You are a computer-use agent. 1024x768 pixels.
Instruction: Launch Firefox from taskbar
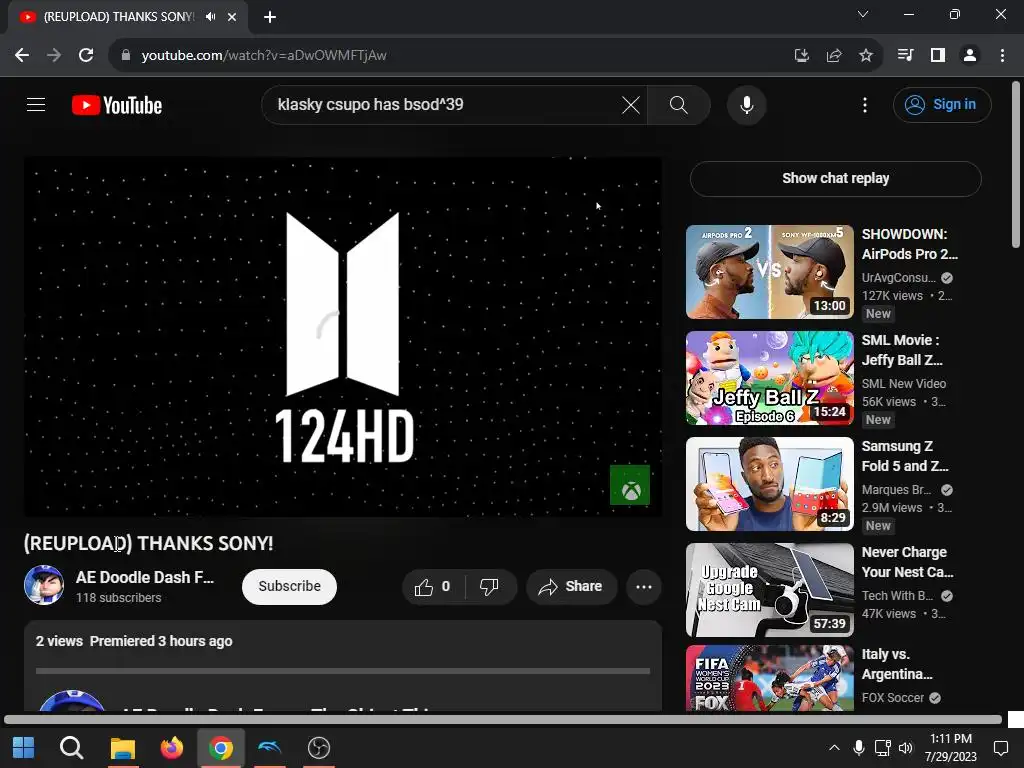pos(172,748)
